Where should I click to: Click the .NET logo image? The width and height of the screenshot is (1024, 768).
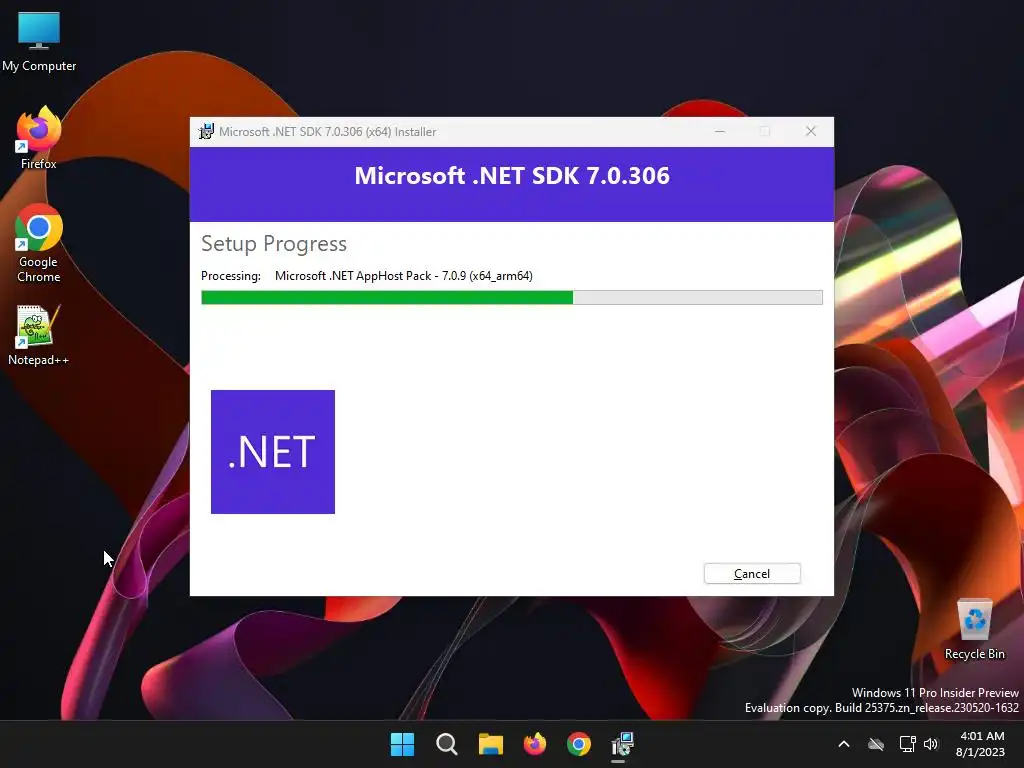pyautogui.click(x=273, y=452)
